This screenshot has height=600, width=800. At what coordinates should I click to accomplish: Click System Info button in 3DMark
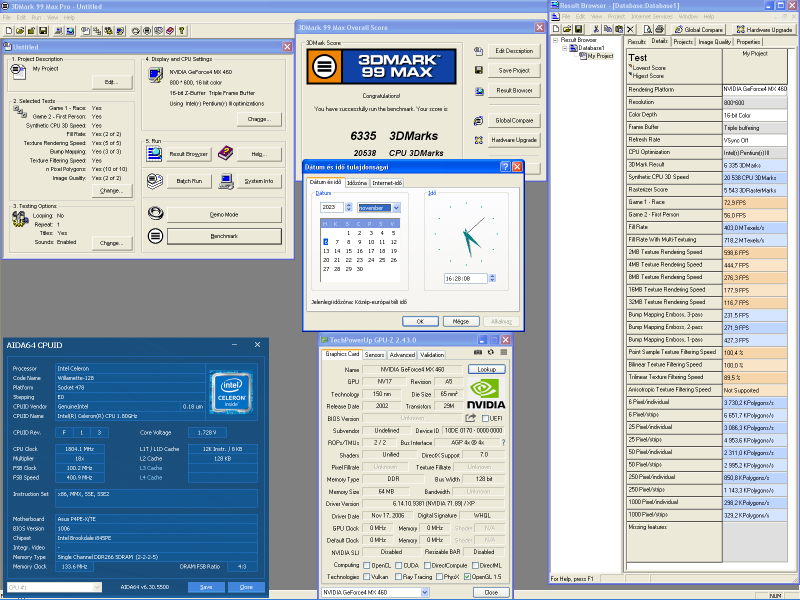point(259,181)
